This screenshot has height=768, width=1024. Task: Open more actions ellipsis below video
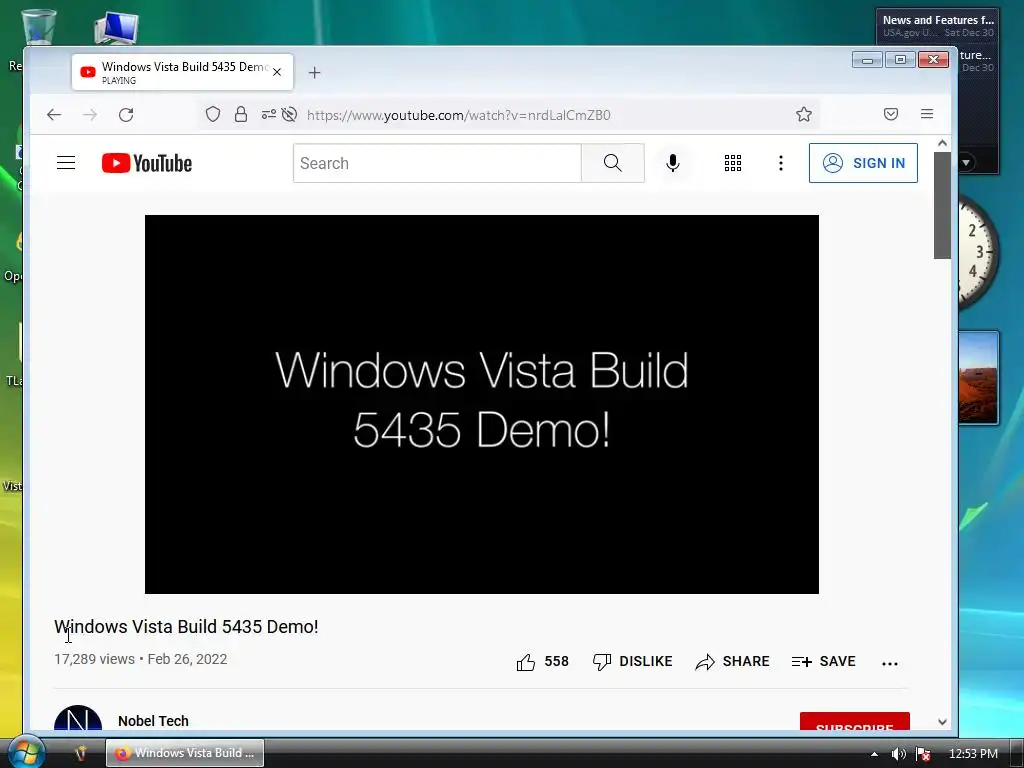pyautogui.click(x=889, y=664)
